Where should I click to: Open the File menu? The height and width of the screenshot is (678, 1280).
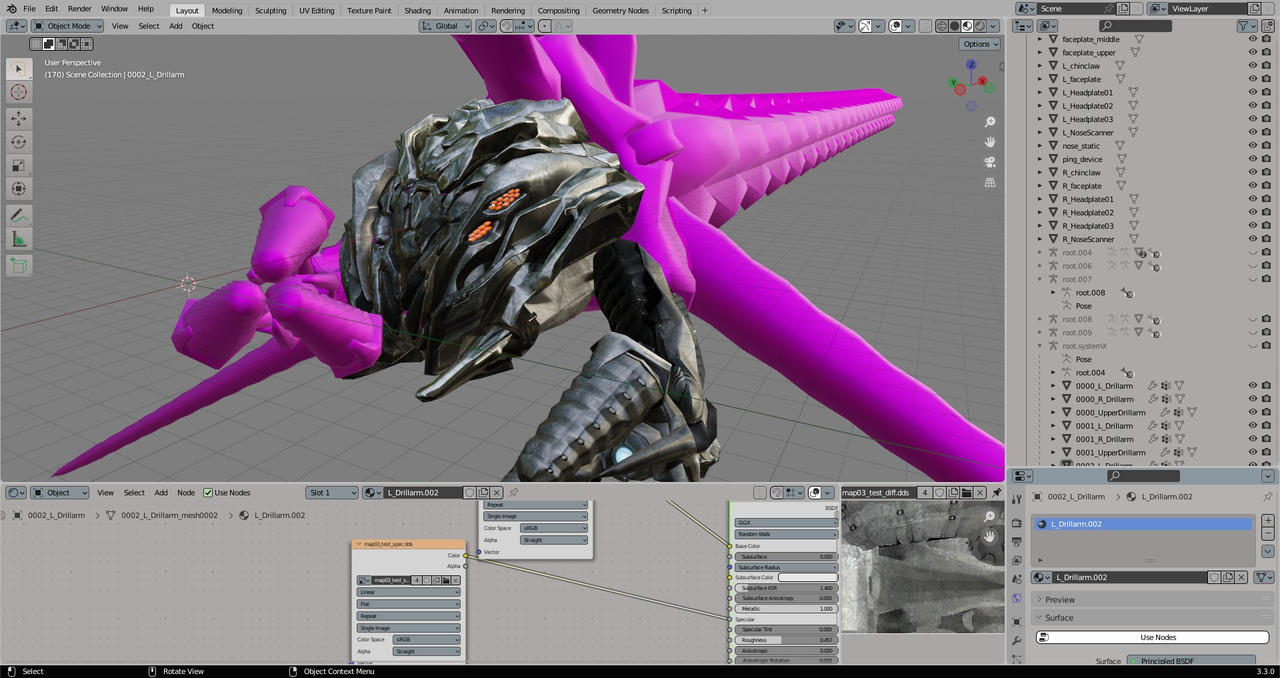[x=29, y=9]
